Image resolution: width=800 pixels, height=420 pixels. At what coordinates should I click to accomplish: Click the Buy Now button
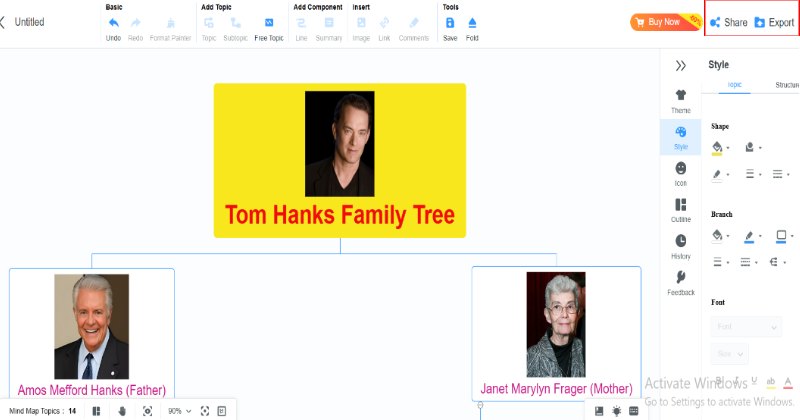[x=666, y=22]
